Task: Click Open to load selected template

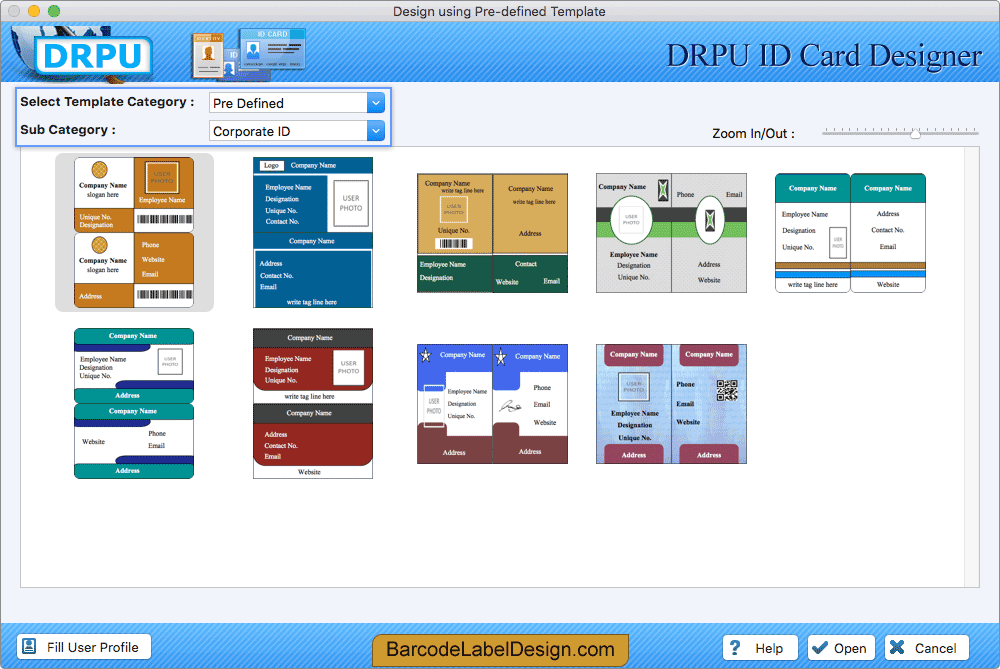Action: [x=841, y=648]
